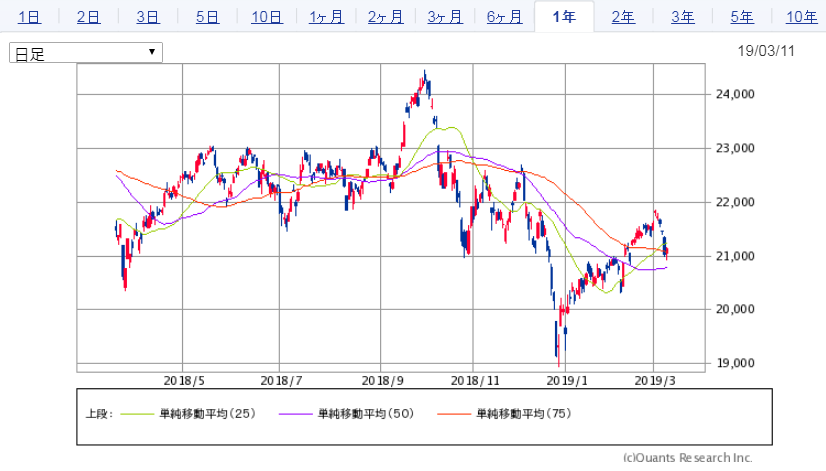The height and width of the screenshot is (471, 826).
Task: Click the 21,000 price axis label
Action: [735, 256]
